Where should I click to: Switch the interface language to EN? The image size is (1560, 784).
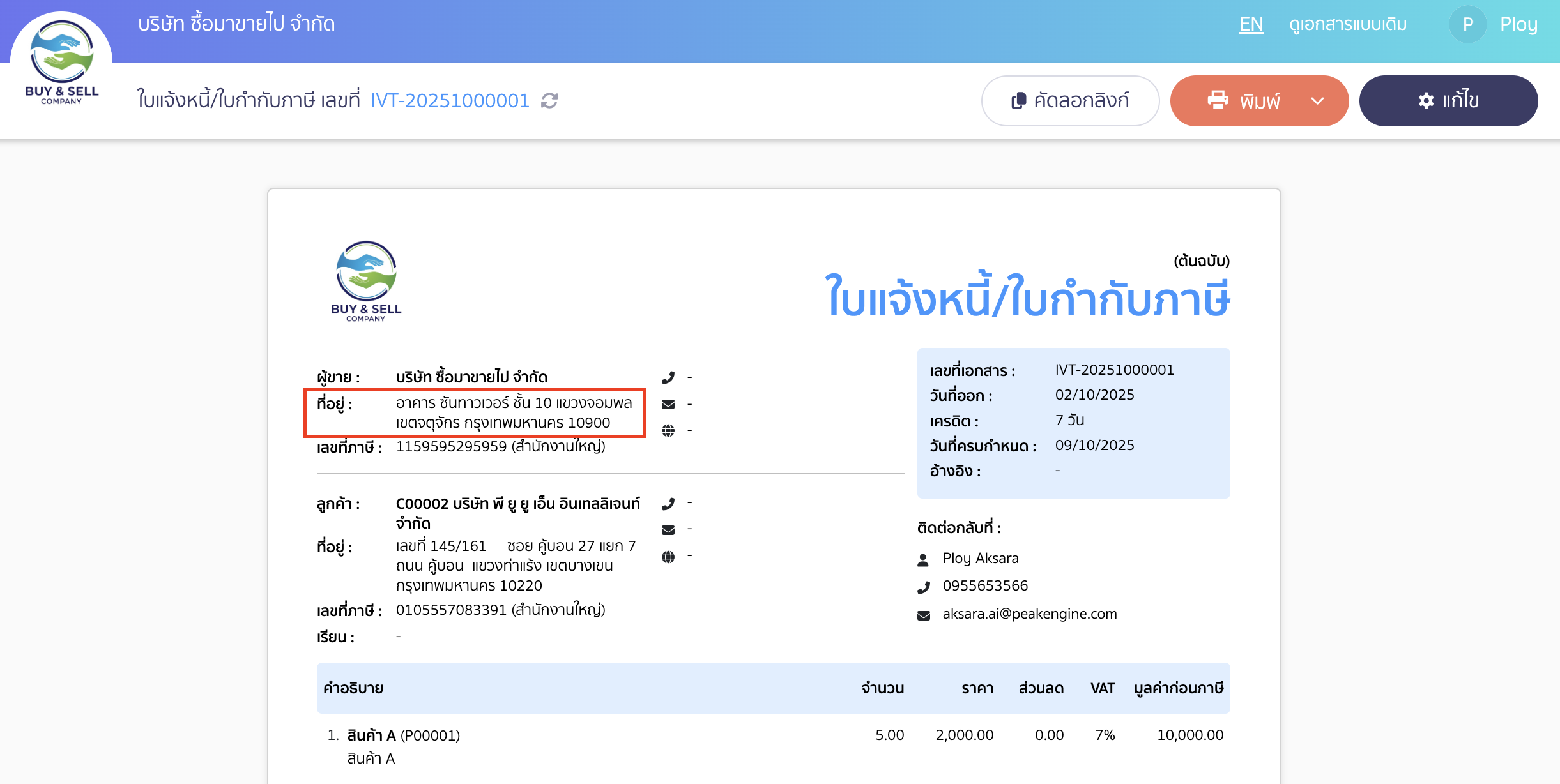pyautogui.click(x=1251, y=24)
